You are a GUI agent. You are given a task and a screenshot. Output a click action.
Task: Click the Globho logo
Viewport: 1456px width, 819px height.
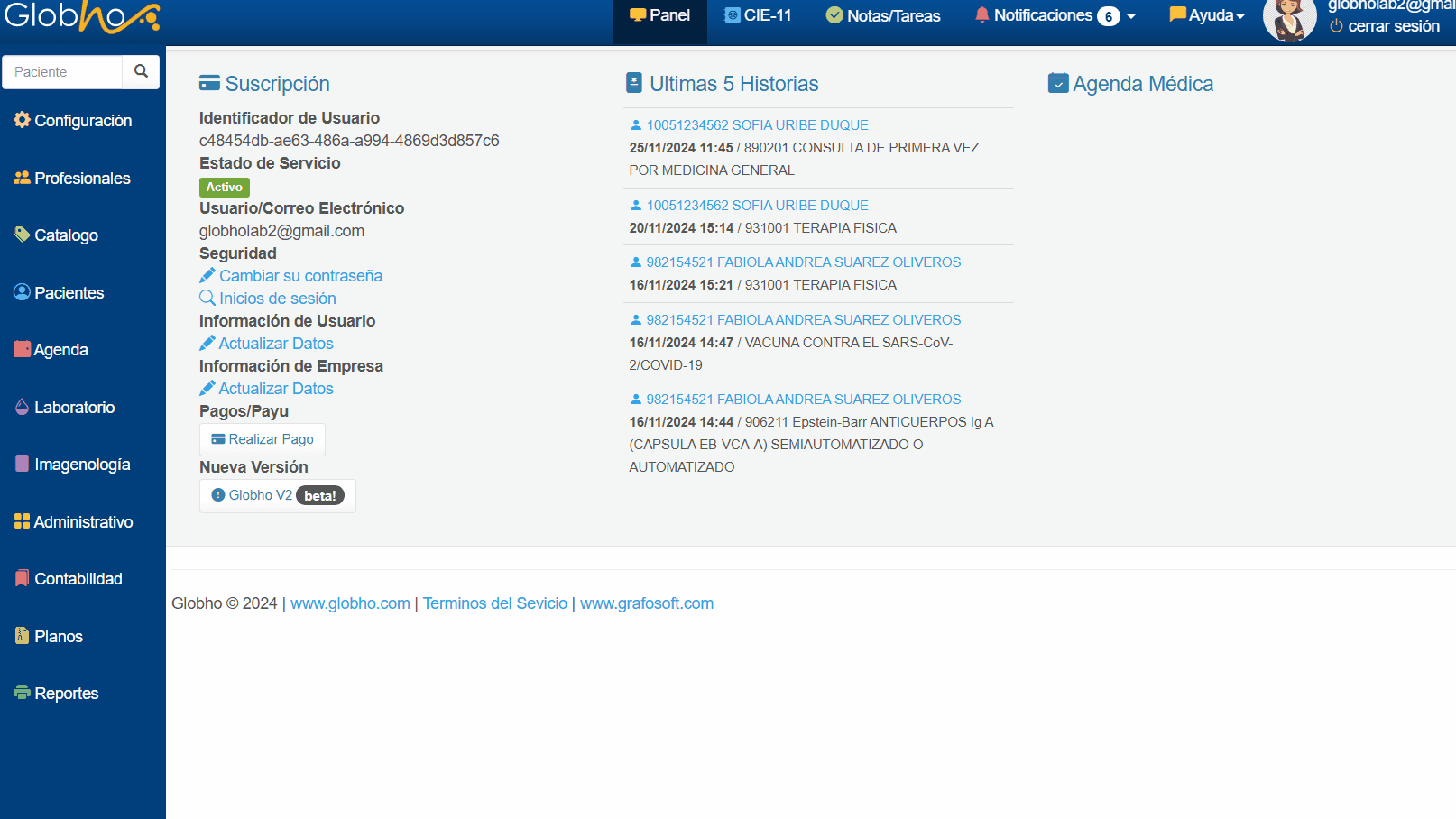click(x=82, y=17)
